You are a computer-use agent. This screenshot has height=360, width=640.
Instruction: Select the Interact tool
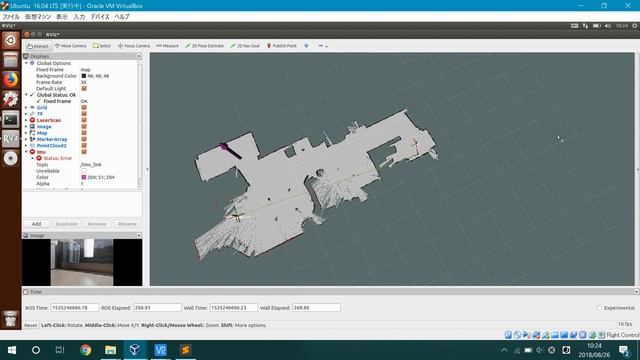point(38,46)
